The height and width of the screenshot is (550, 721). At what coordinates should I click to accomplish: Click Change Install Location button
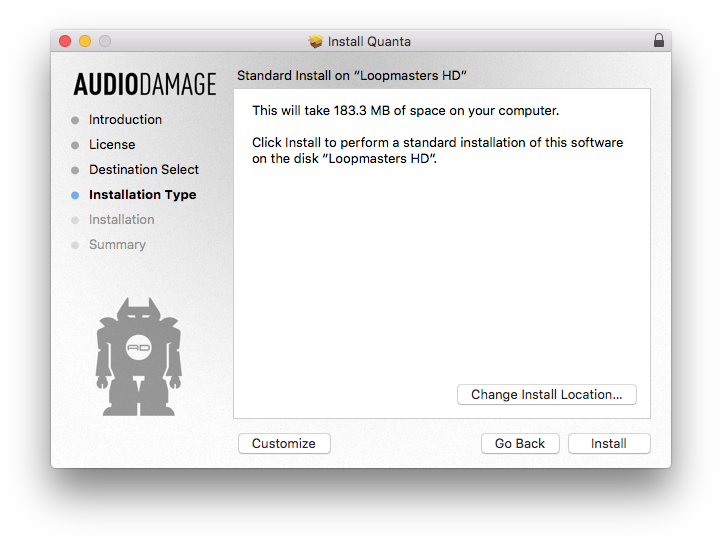(x=547, y=395)
